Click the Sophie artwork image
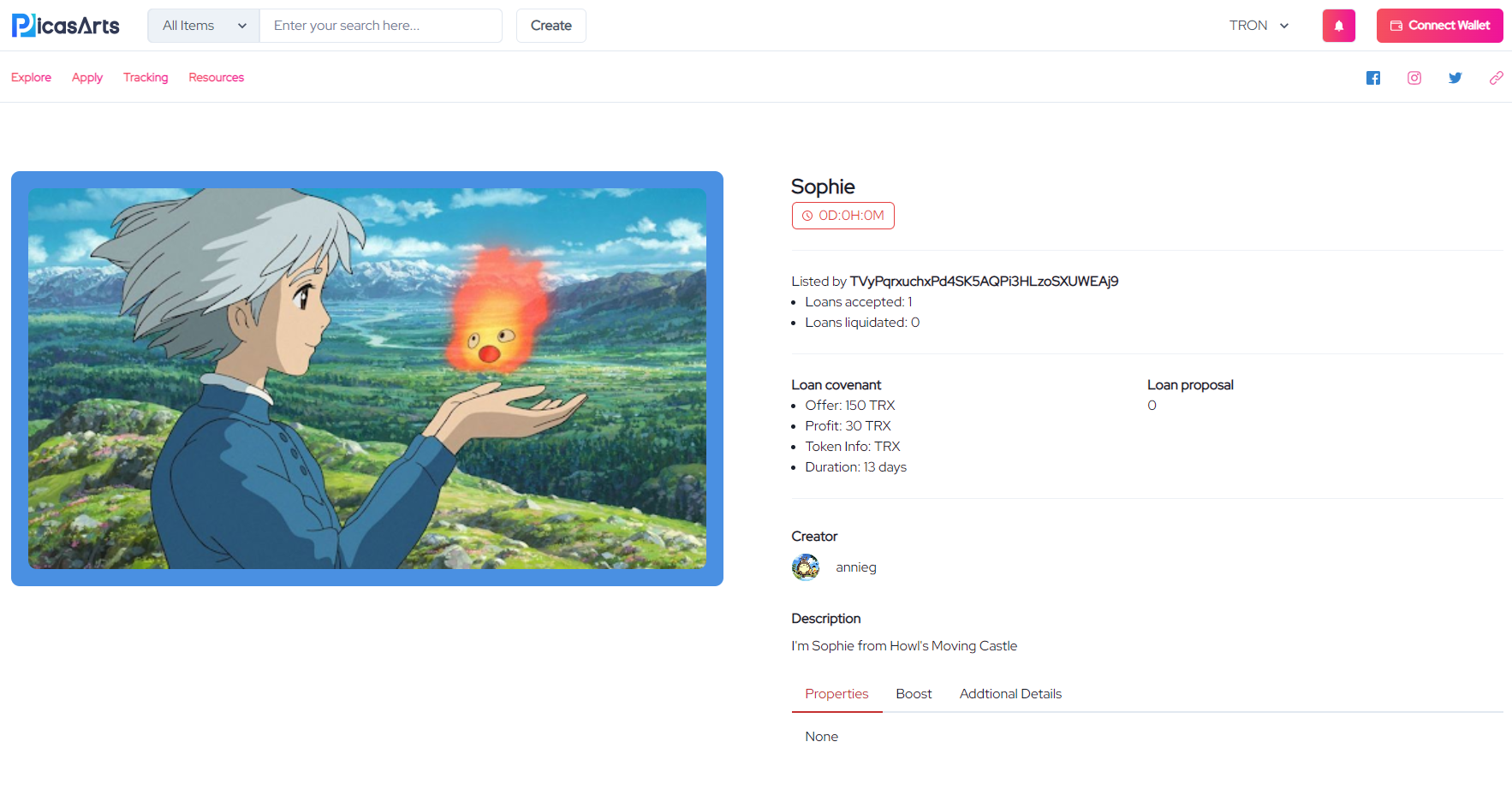Image resolution: width=1512 pixels, height=801 pixels. click(x=367, y=378)
